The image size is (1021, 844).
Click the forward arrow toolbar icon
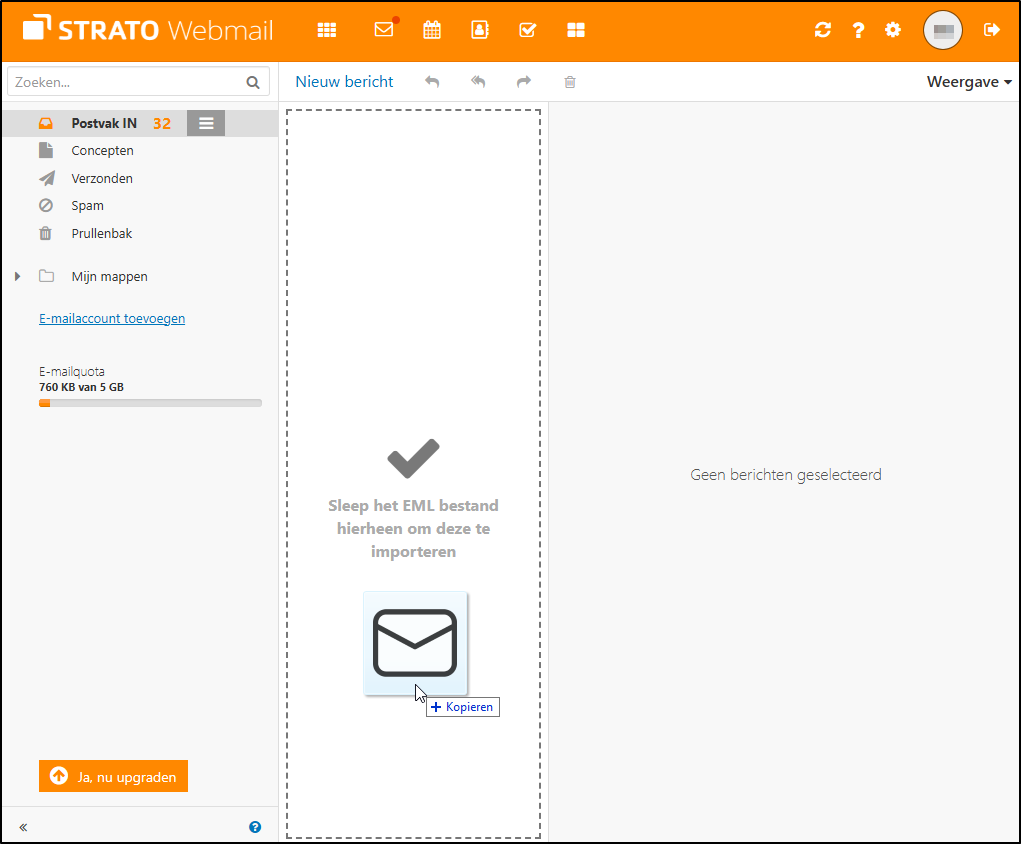[x=523, y=81]
